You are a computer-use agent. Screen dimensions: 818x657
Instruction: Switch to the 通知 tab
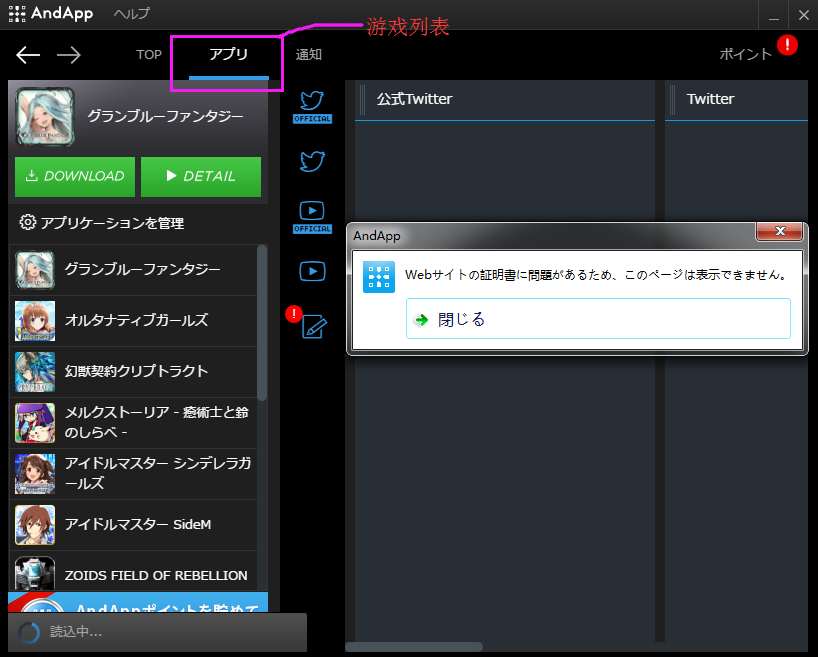click(308, 55)
